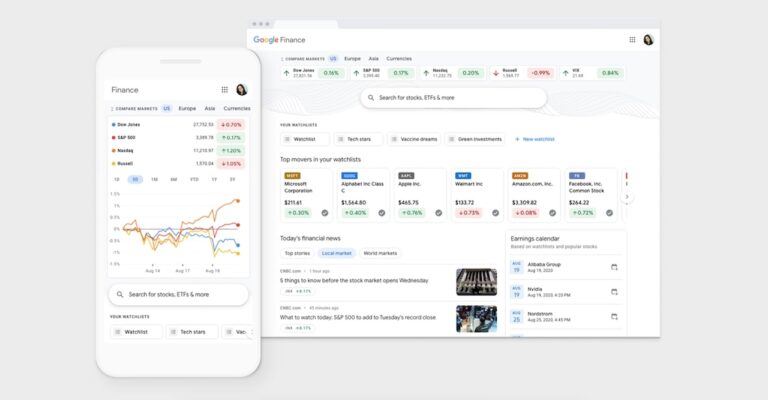Click list icon on Vaccine dreams chip
Viewport: 768px width, 400px height.
394,140
